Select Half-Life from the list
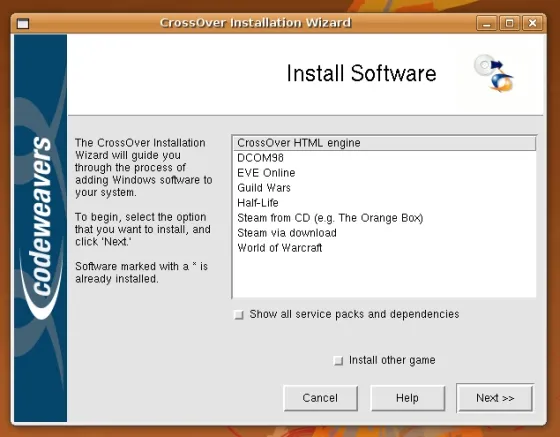 pyautogui.click(x=385, y=203)
